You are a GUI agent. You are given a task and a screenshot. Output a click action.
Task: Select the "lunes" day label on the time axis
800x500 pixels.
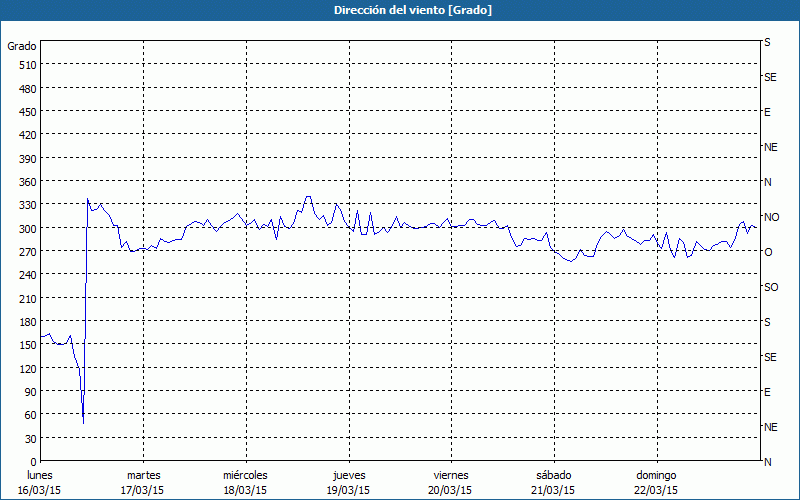(40, 475)
